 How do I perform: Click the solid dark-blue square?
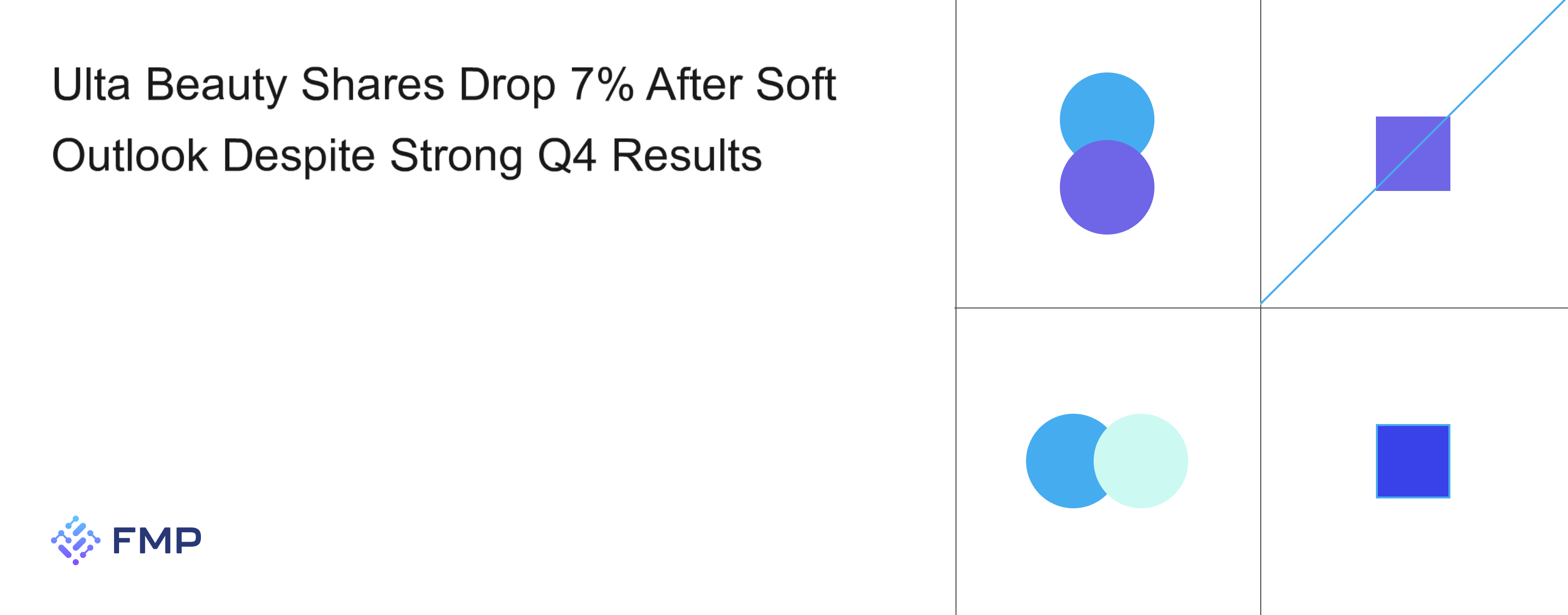[1413, 461]
